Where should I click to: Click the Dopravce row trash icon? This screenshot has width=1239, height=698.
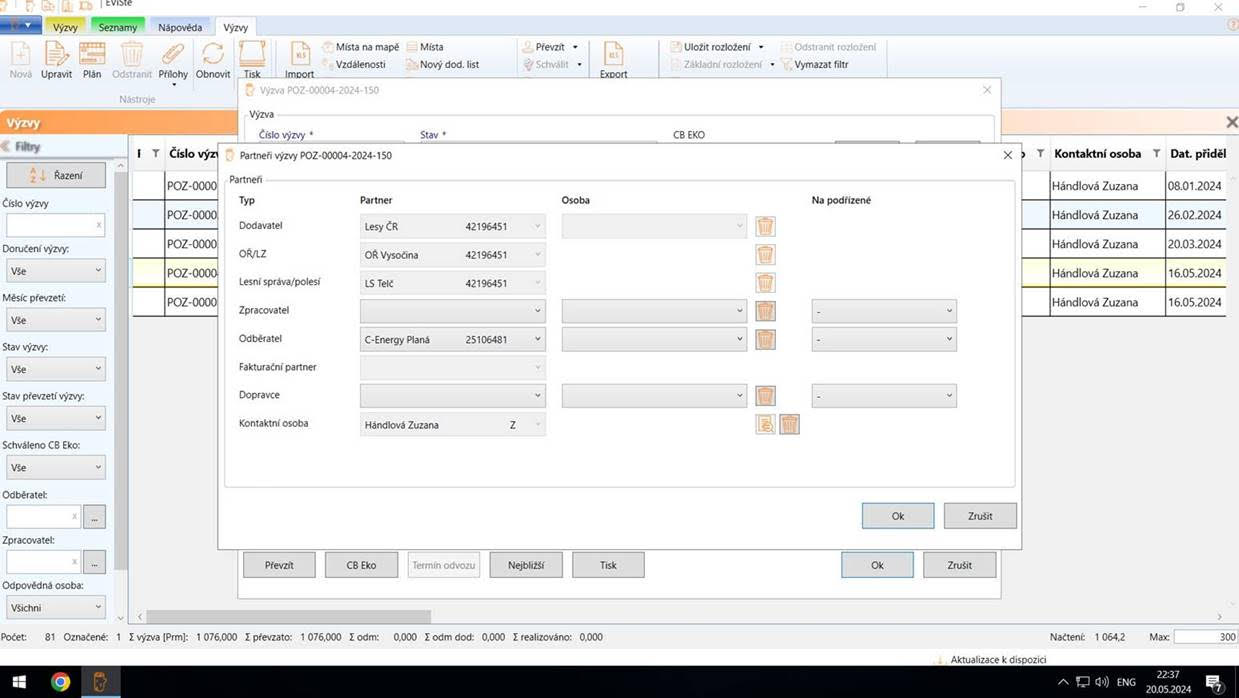coord(765,396)
